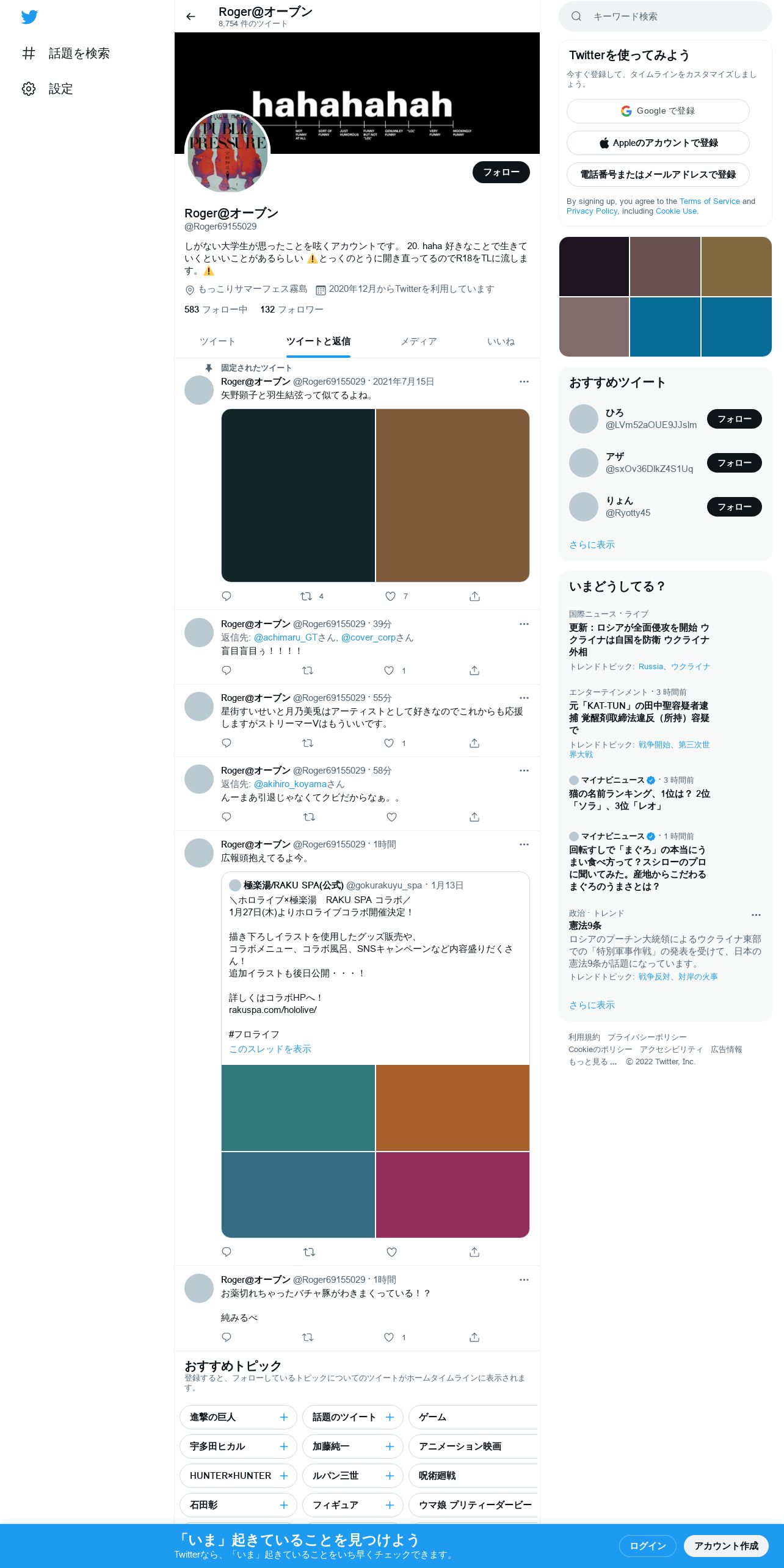The width and height of the screenshot is (784, 1568).
Task: Follow Roger@オーブン using the フォロー button
Action: click(501, 172)
